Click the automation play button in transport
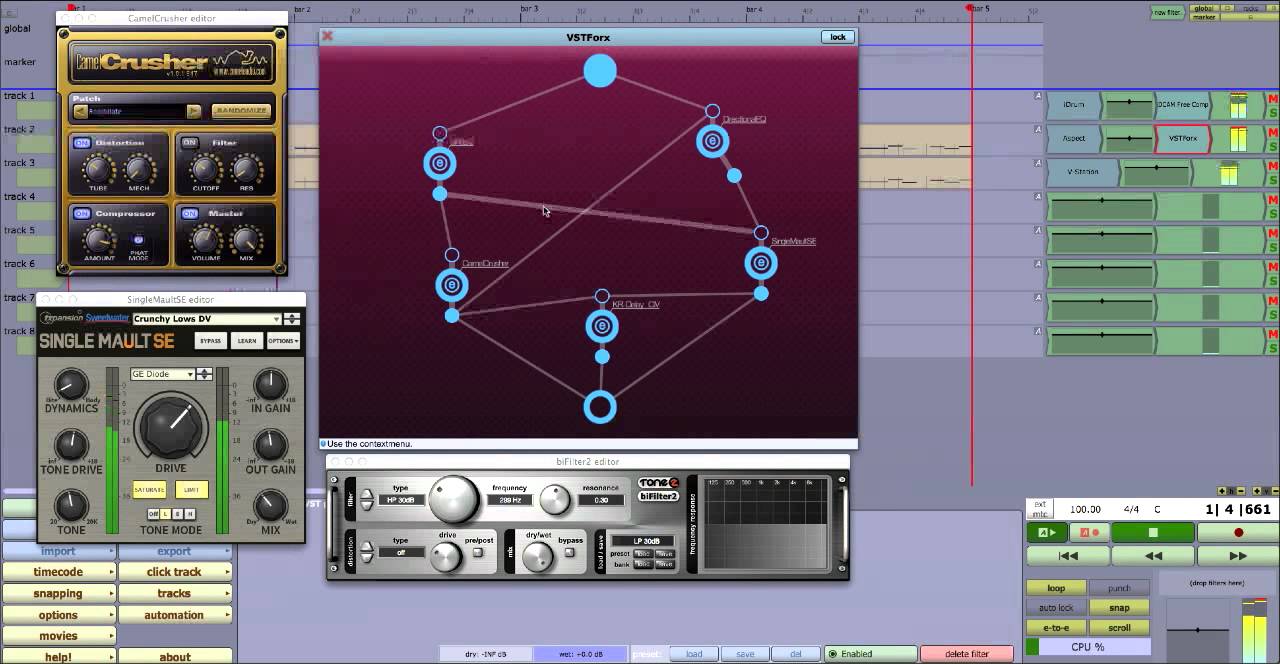This screenshot has height=664, width=1280. (x=1046, y=533)
